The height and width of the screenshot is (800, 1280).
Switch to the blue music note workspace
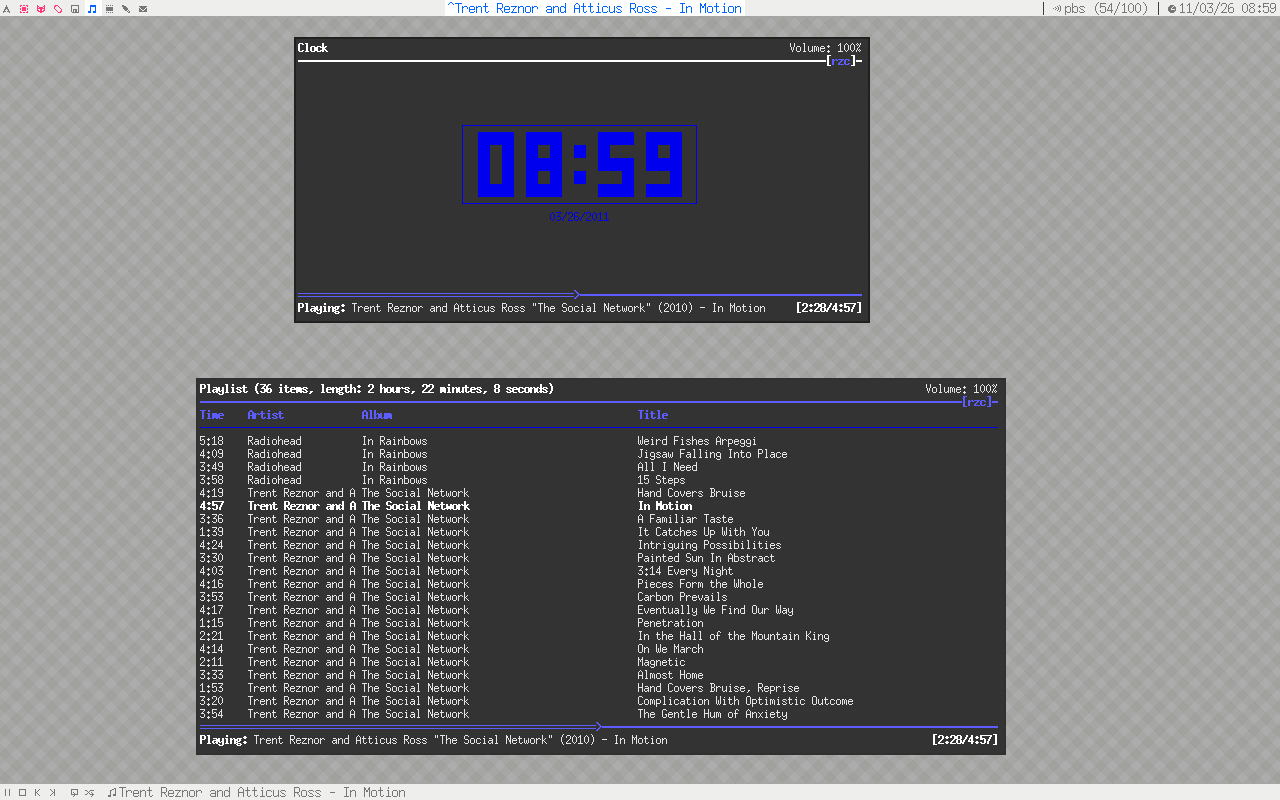92,9
